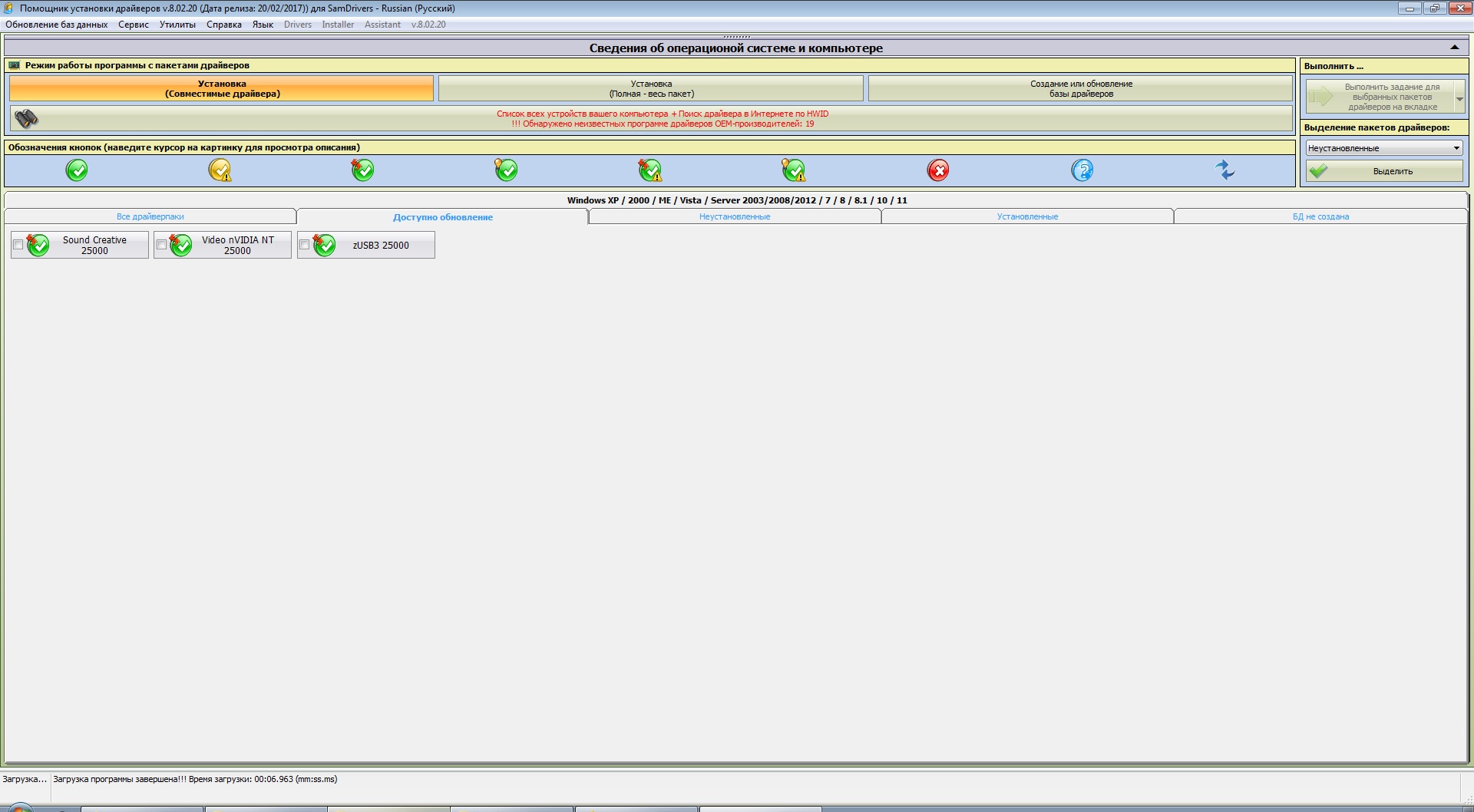1474x812 pixels.
Task: Click the Windows XP / 2000 / ME header text
Action: 737,200
